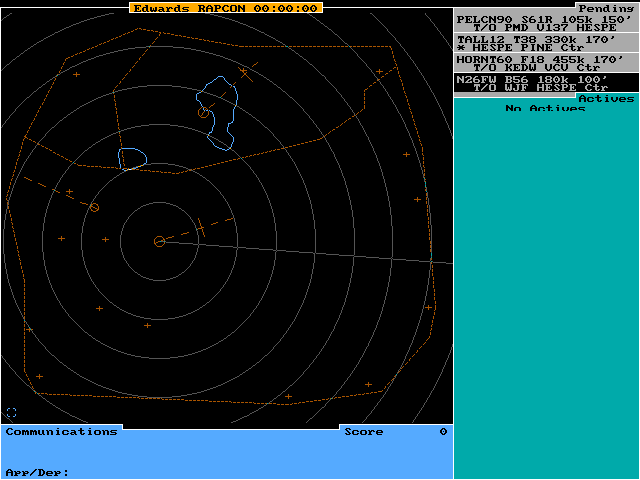The width and height of the screenshot is (640, 480).
Task: Click the Edwards RAPCON clock title
Action: 226,8
